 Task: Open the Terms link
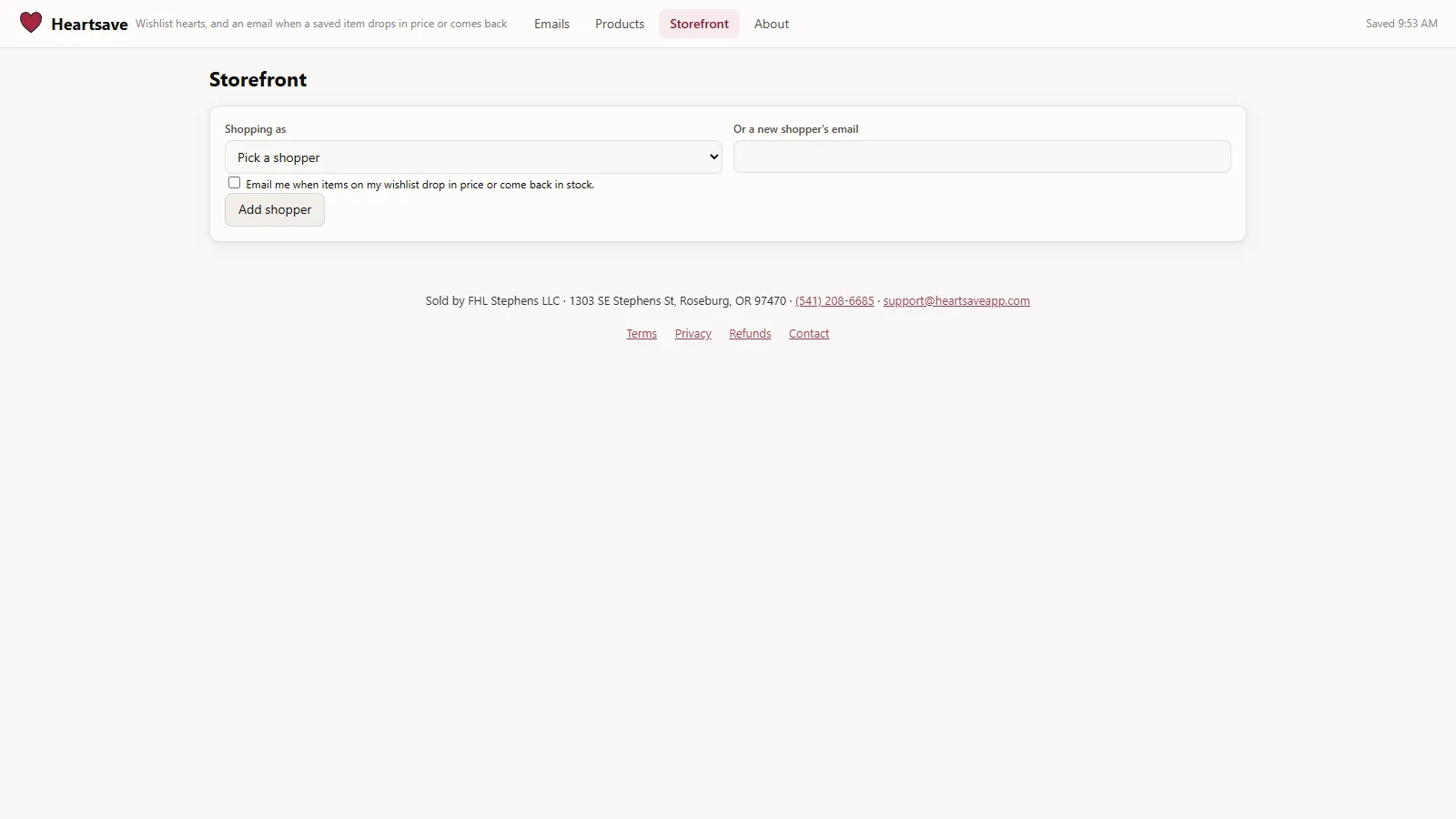pyautogui.click(x=642, y=334)
